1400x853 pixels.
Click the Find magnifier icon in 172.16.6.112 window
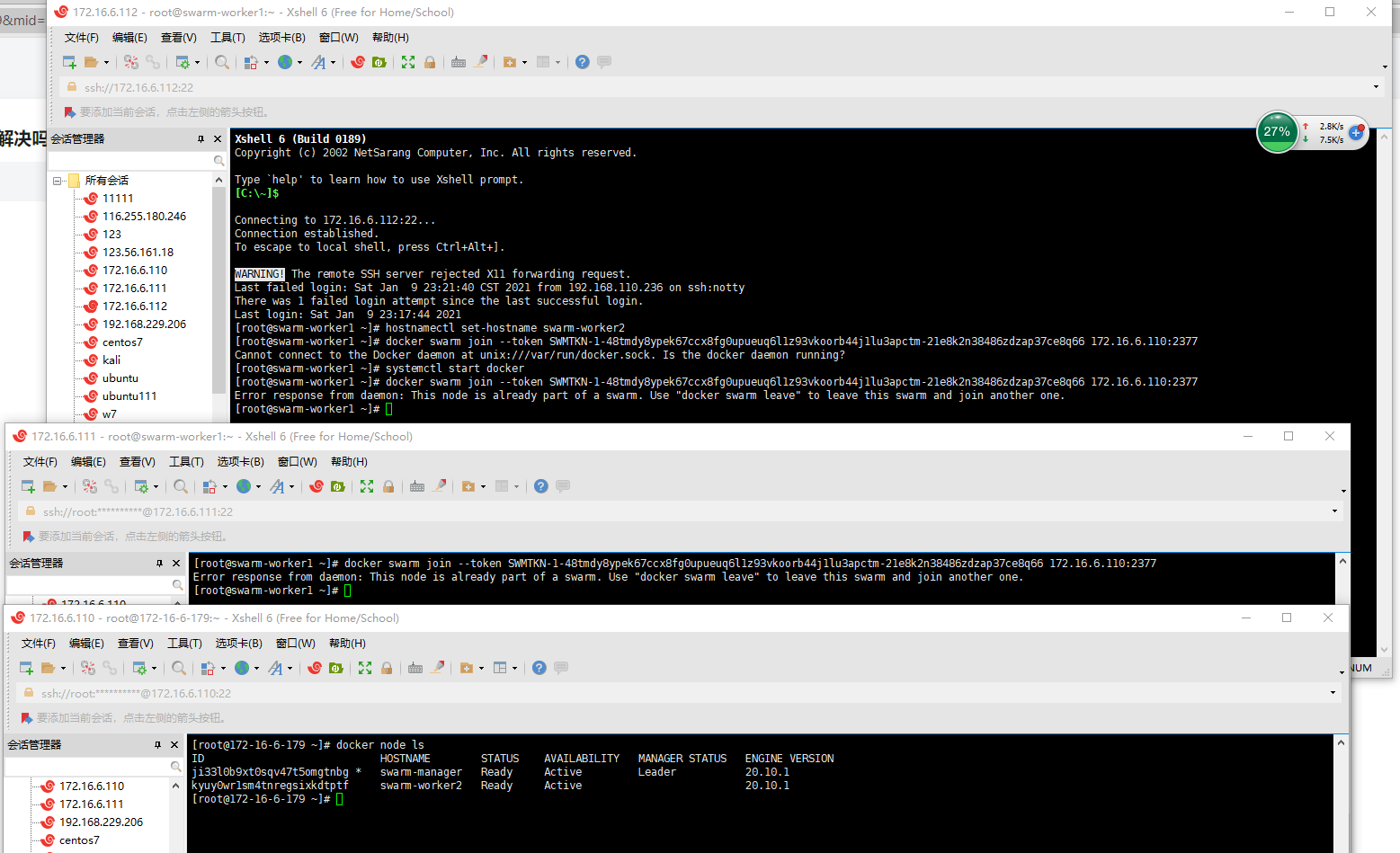point(222,62)
